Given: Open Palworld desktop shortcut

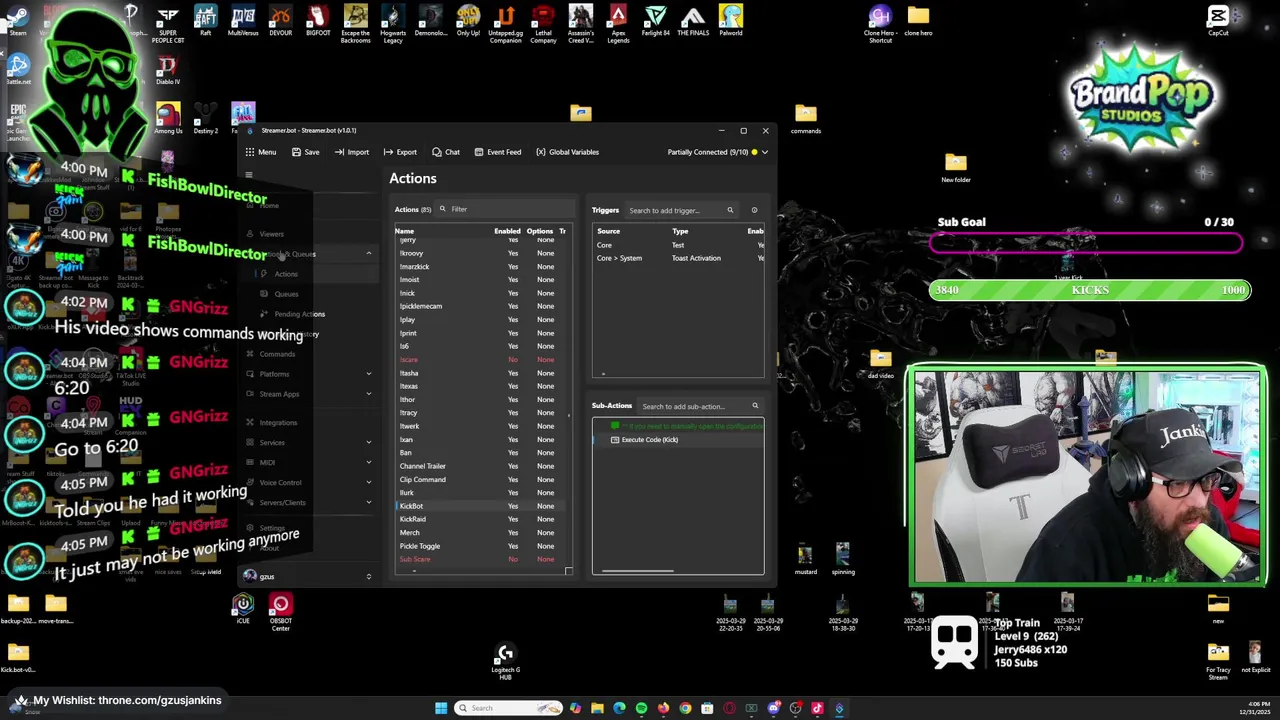Looking at the screenshot, I should click(731, 20).
